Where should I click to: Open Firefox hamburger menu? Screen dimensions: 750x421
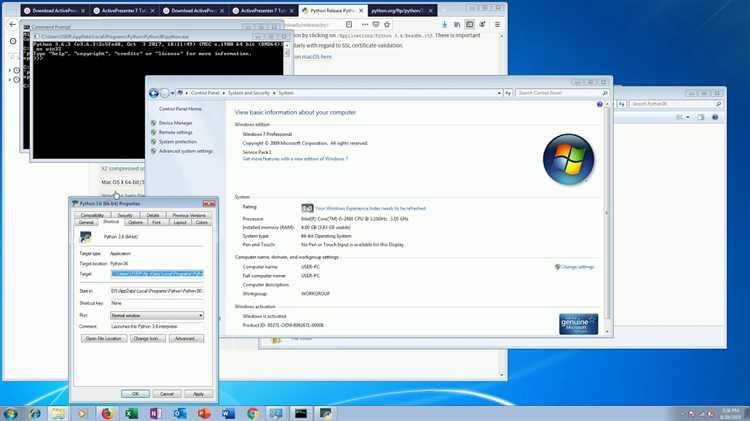click(497, 24)
